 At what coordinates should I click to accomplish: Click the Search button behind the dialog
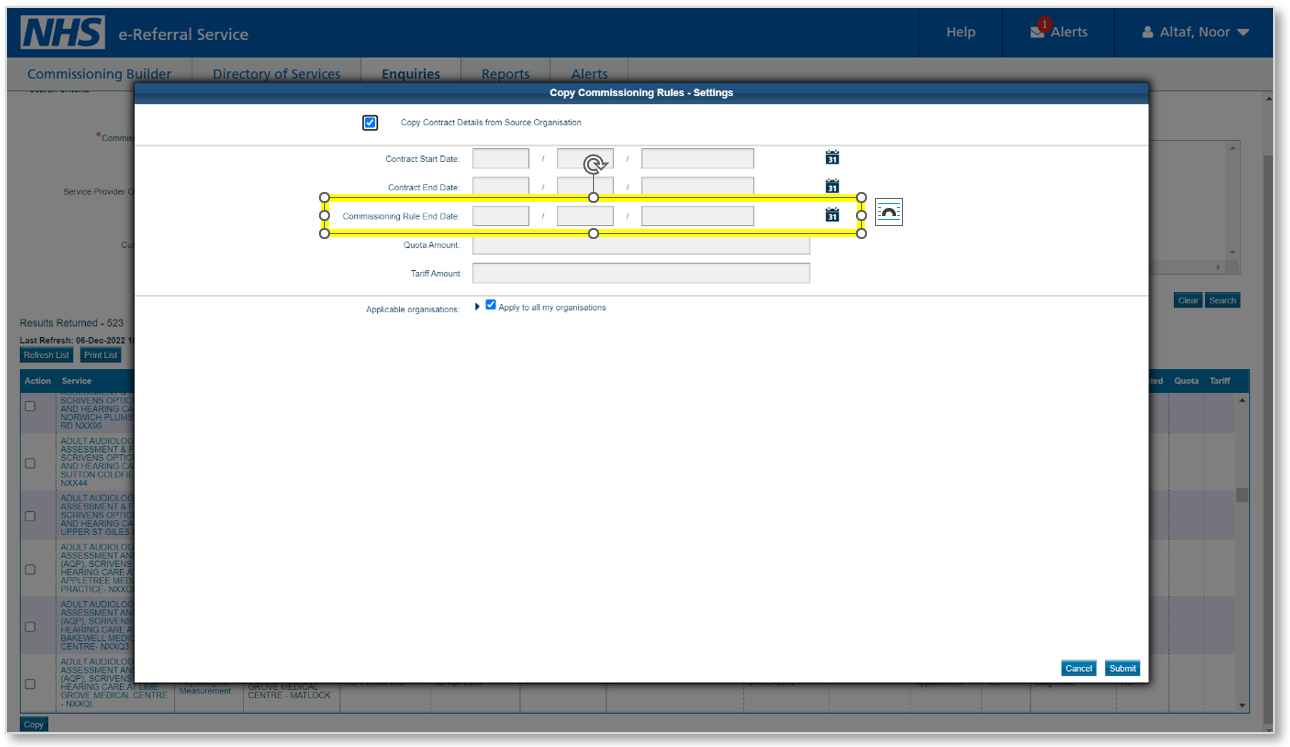[x=1222, y=300]
